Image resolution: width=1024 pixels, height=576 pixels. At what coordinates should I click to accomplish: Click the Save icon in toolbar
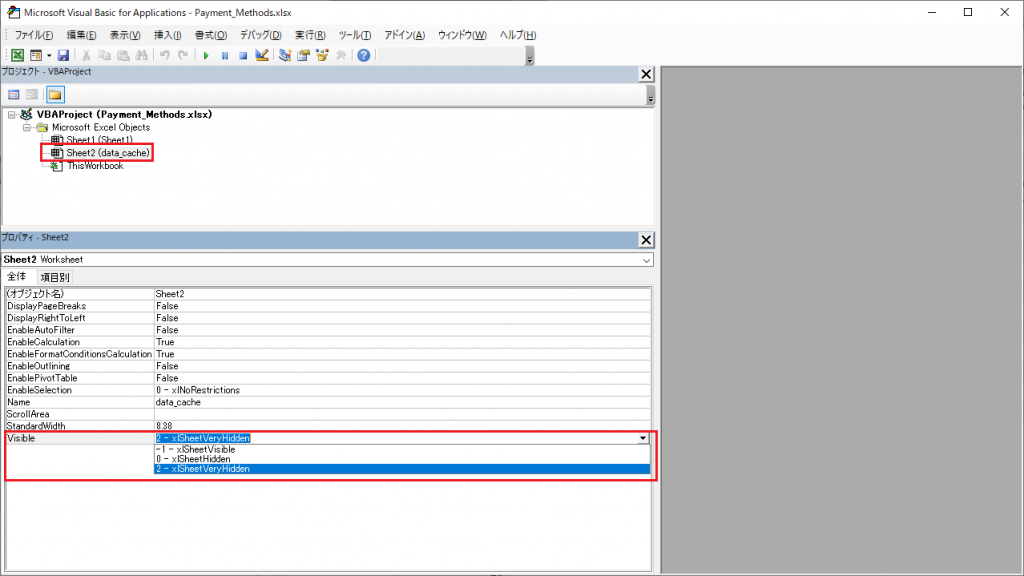(x=63, y=55)
